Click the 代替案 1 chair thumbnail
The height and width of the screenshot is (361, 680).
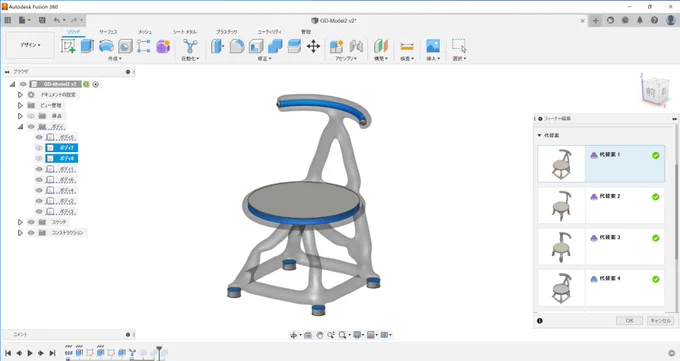[x=561, y=164]
